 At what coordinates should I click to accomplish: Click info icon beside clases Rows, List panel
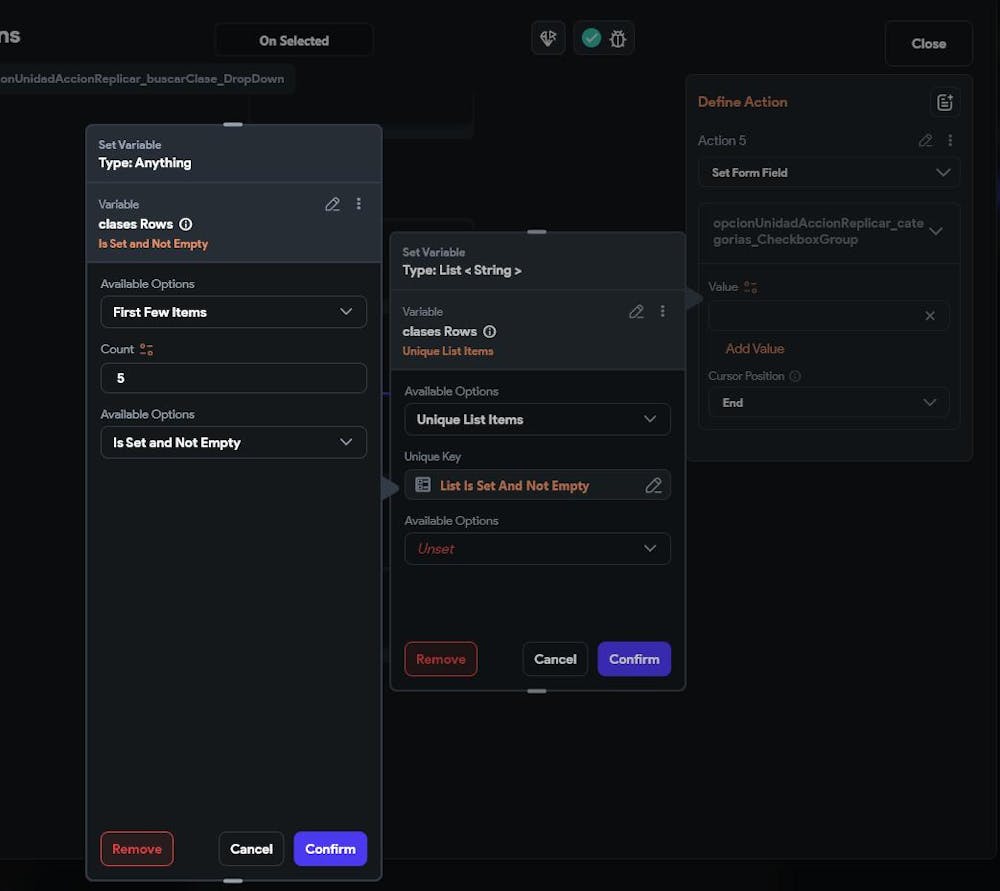pos(489,332)
